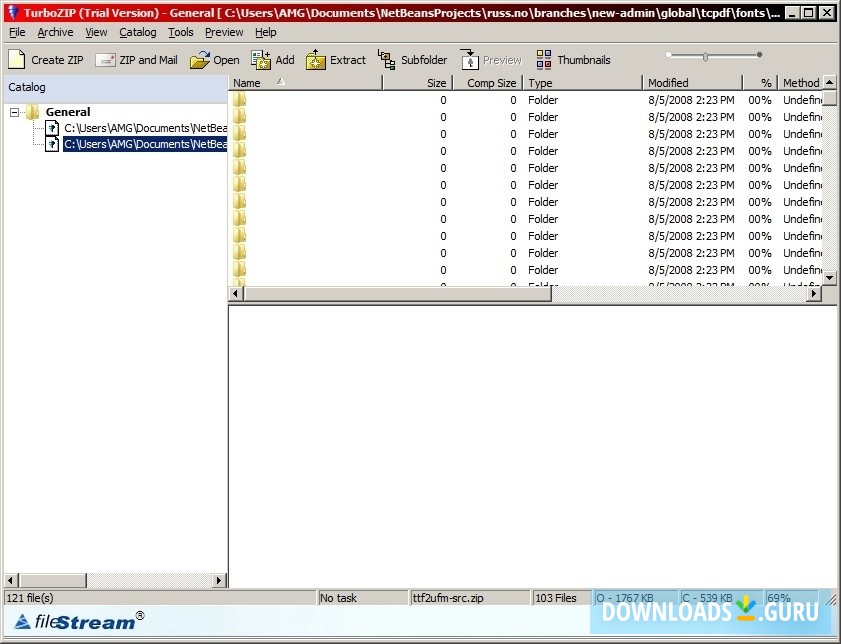Select the General catalog label
This screenshot has width=841, height=644.
[x=68, y=112]
